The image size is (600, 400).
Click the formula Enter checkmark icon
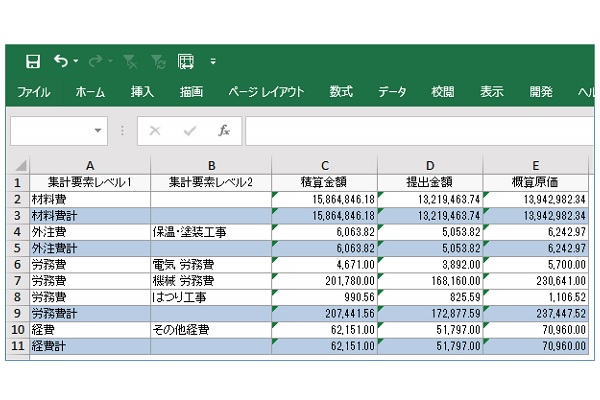[x=190, y=131]
